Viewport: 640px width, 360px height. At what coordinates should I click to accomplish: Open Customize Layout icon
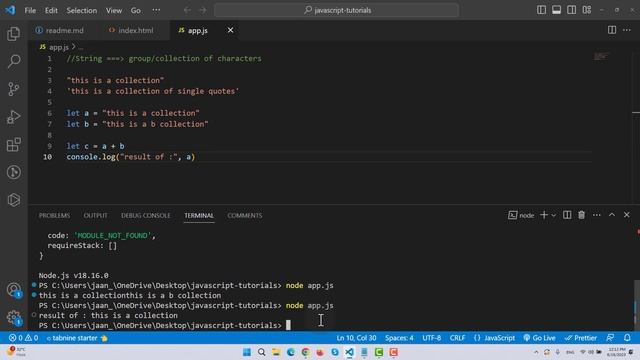coord(587,10)
